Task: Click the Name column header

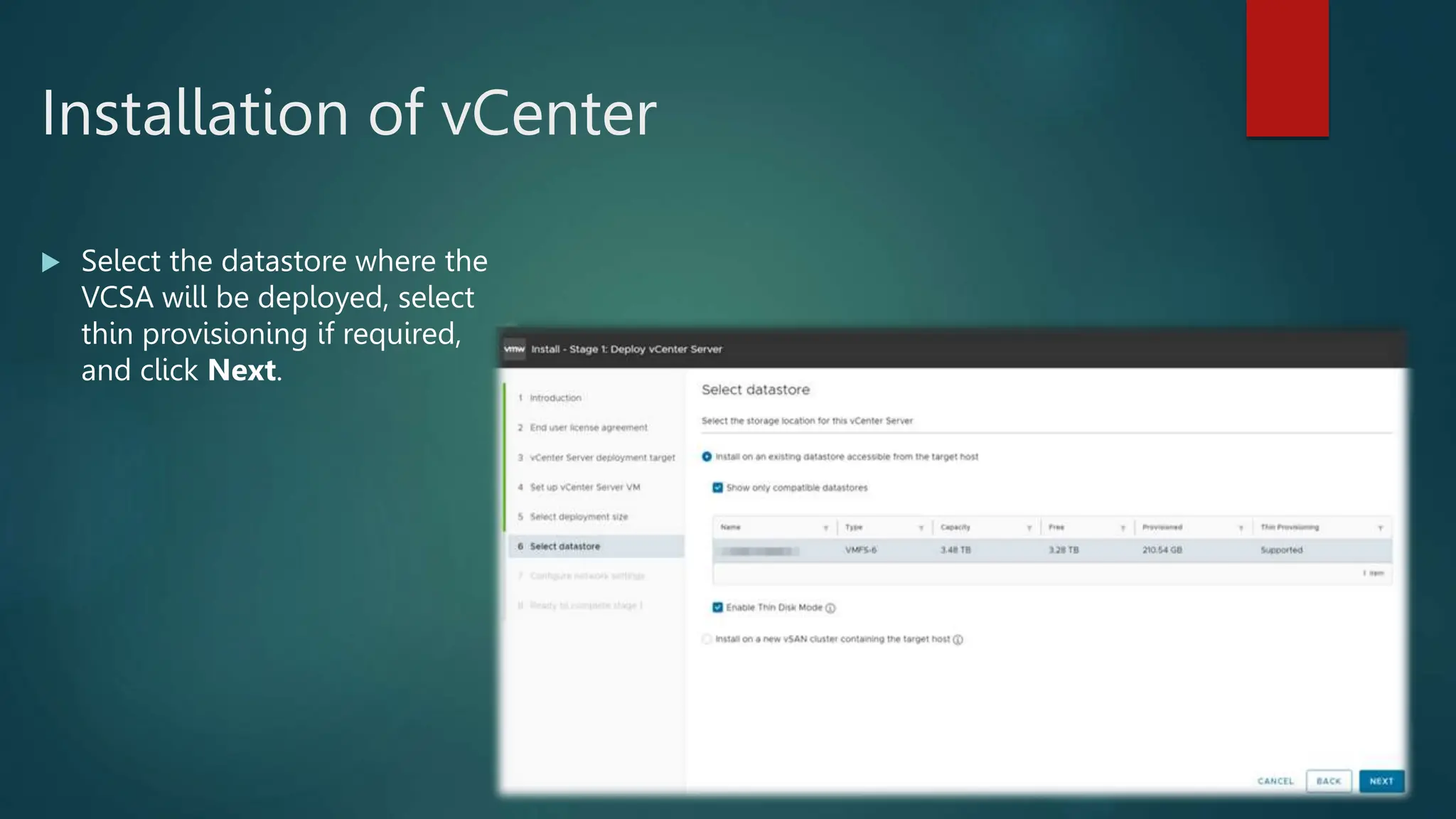Action: (731, 528)
